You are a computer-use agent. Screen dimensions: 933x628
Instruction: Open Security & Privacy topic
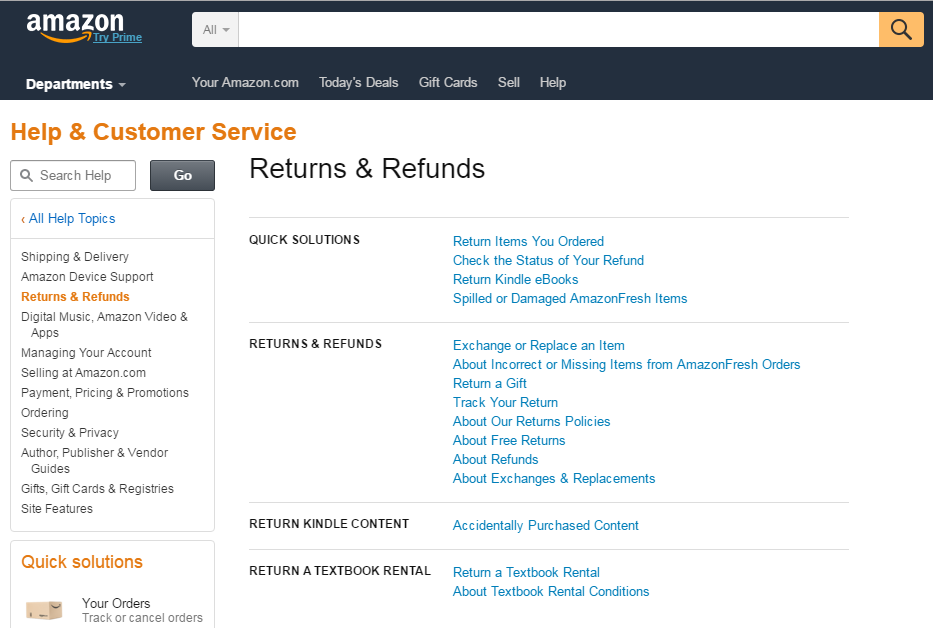tap(70, 433)
